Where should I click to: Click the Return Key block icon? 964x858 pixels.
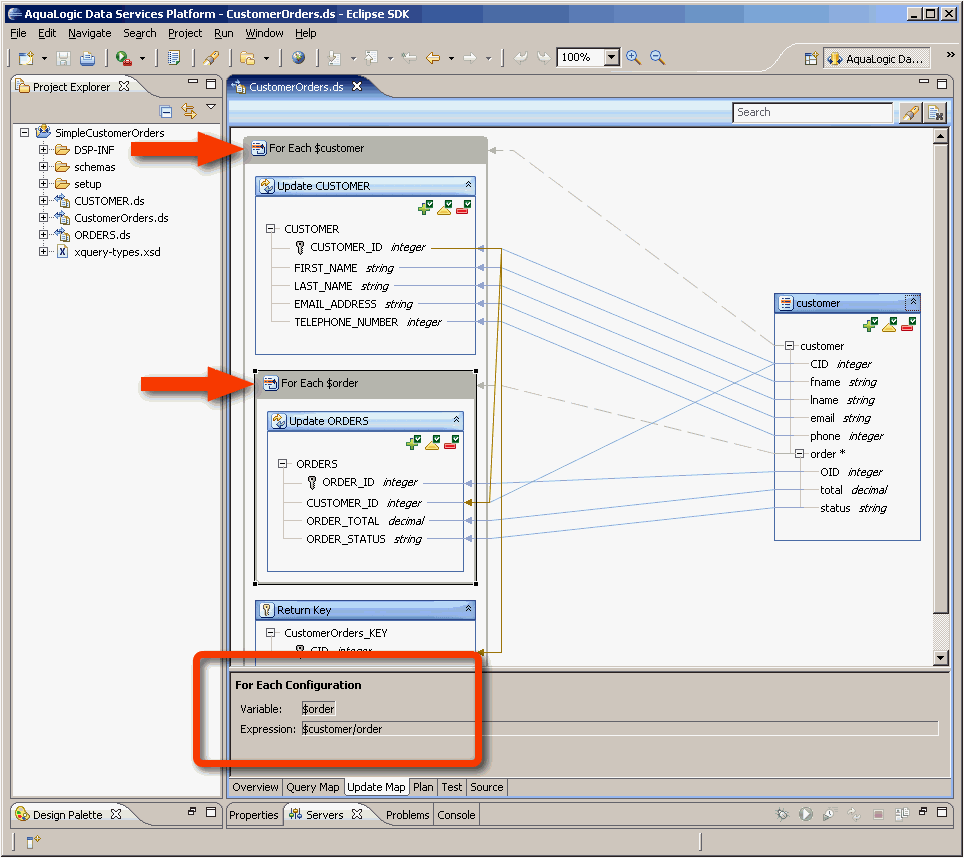[267, 610]
